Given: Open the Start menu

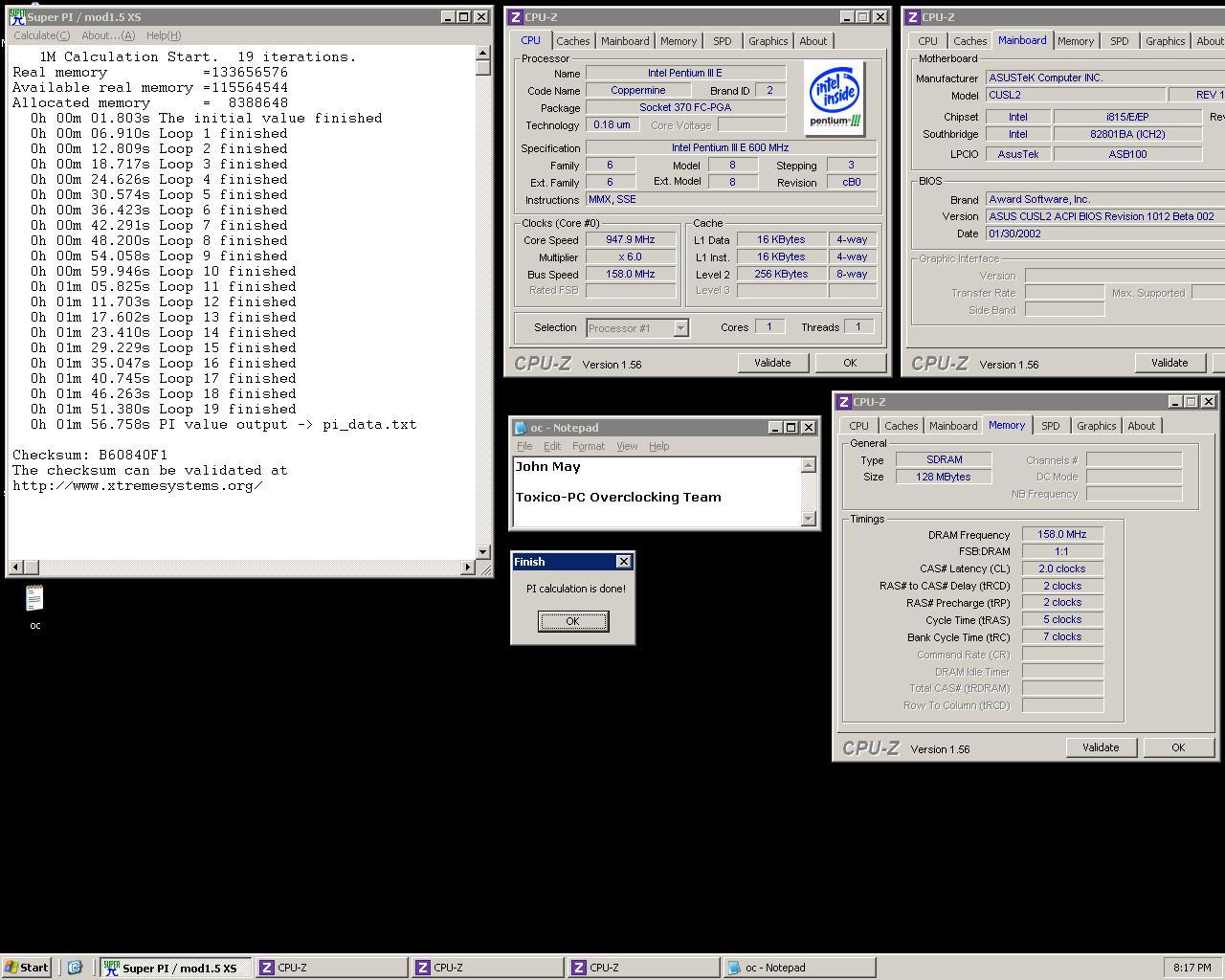Looking at the screenshot, I should pyautogui.click(x=27, y=968).
